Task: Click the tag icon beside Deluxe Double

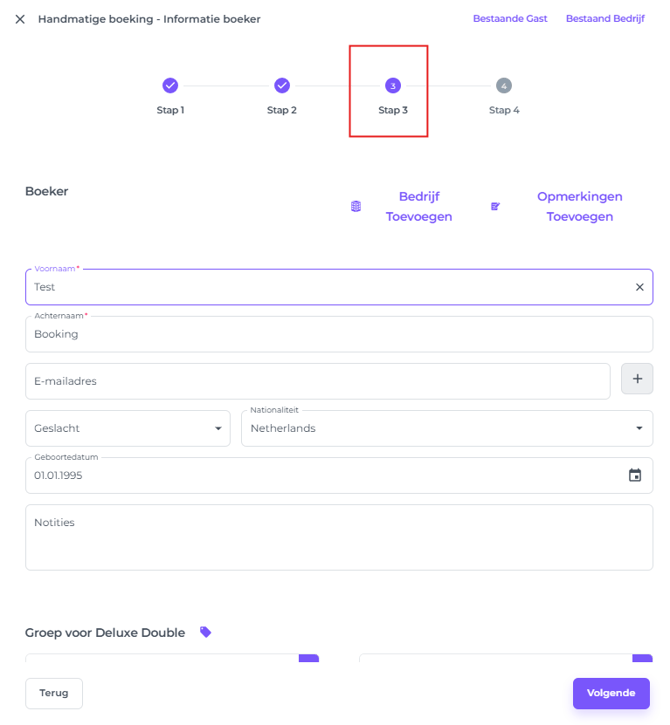Action: pyautogui.click(x=206, y=632)
